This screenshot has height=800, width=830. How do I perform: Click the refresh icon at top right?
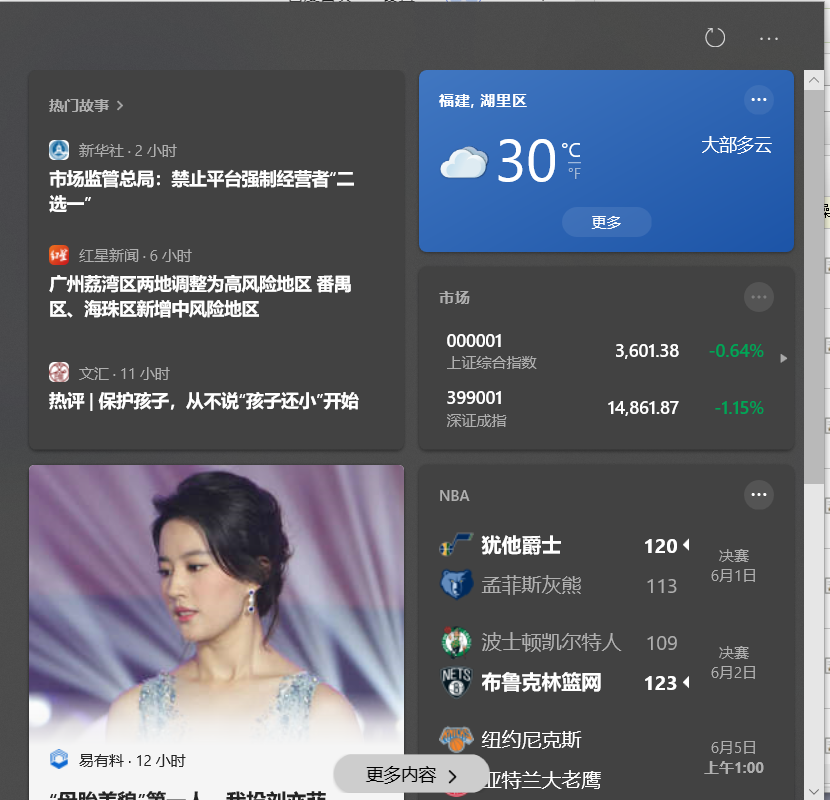[714, 37]
